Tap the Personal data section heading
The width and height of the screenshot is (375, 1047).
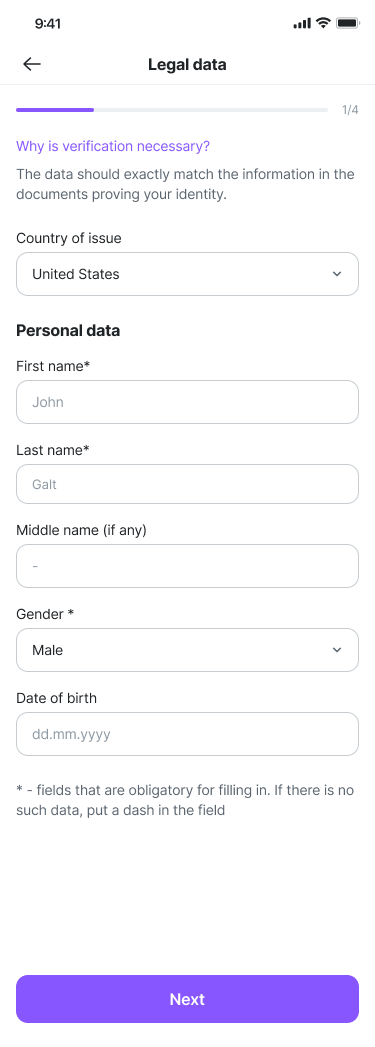pos(68,331)
